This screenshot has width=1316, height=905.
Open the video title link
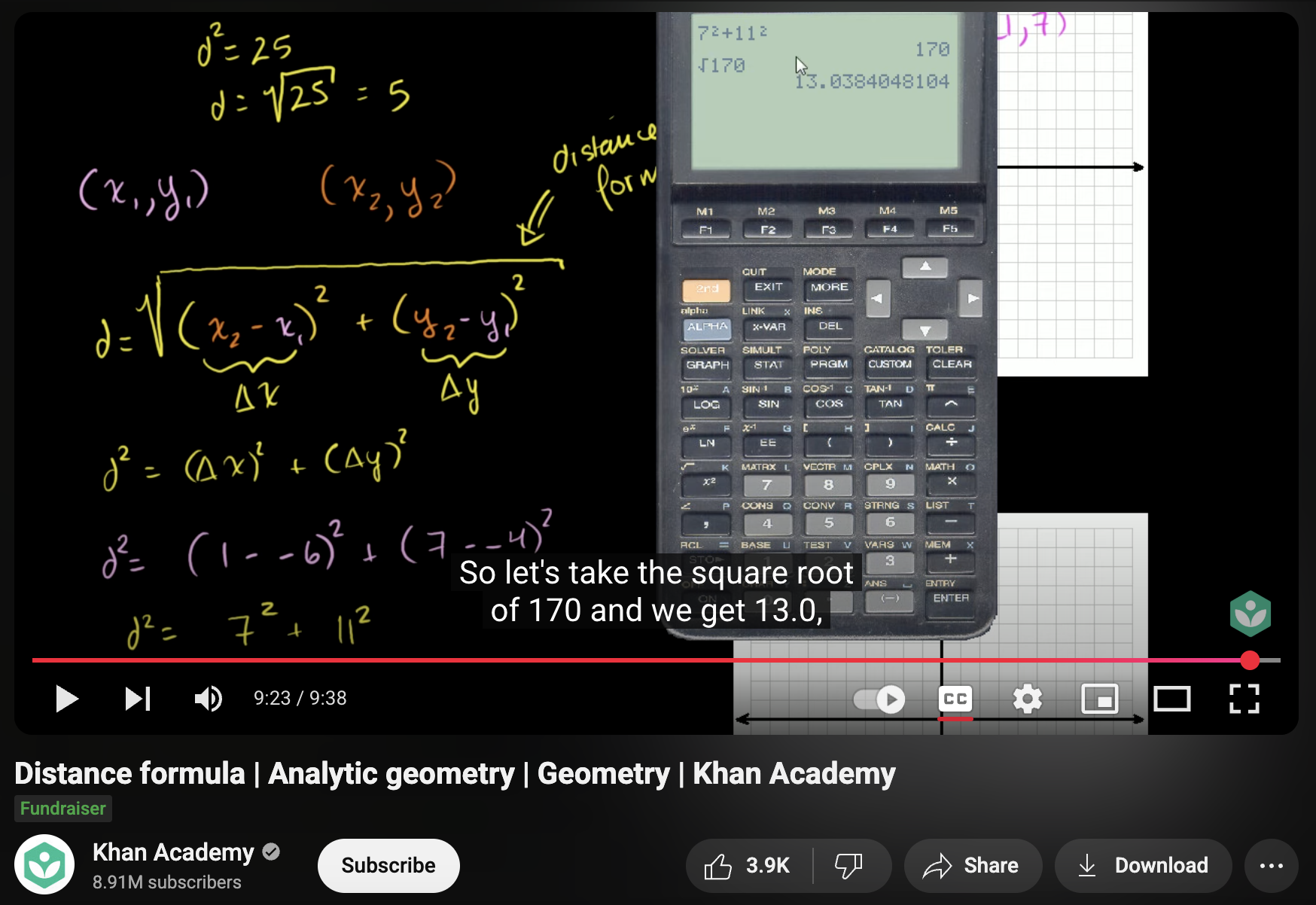[x=455, y=773]
